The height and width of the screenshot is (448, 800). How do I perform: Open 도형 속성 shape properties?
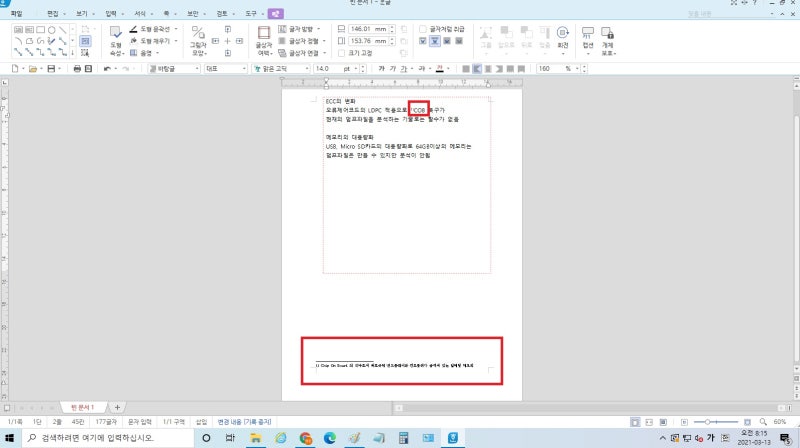(116, 41)
